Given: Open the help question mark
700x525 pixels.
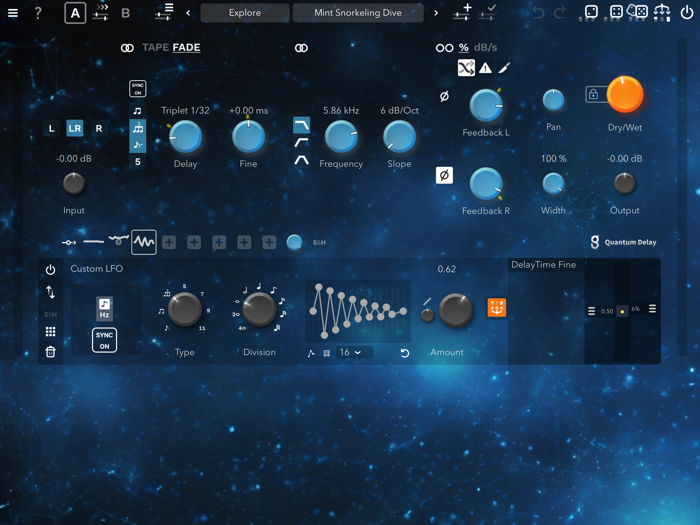Looking at the screenshot, I should pos(38,13).
